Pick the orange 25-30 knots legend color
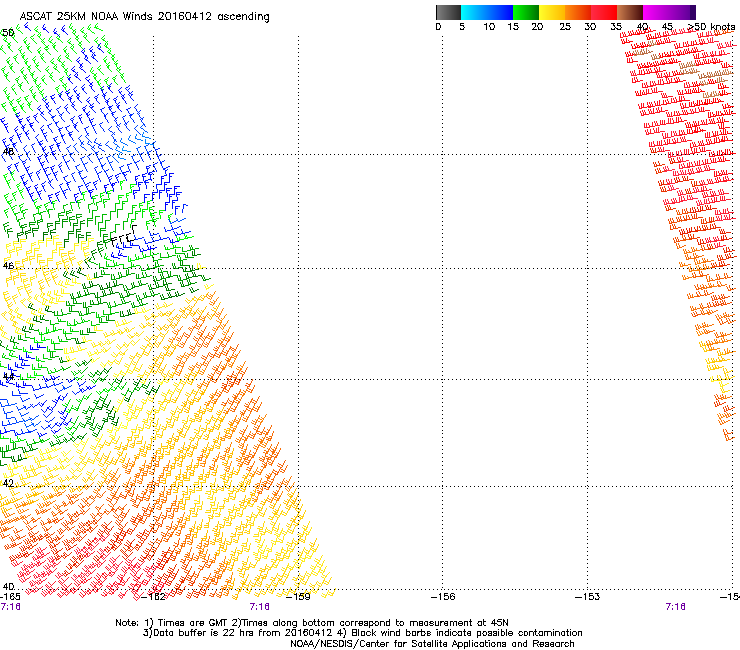 click(x=578, y=12)
